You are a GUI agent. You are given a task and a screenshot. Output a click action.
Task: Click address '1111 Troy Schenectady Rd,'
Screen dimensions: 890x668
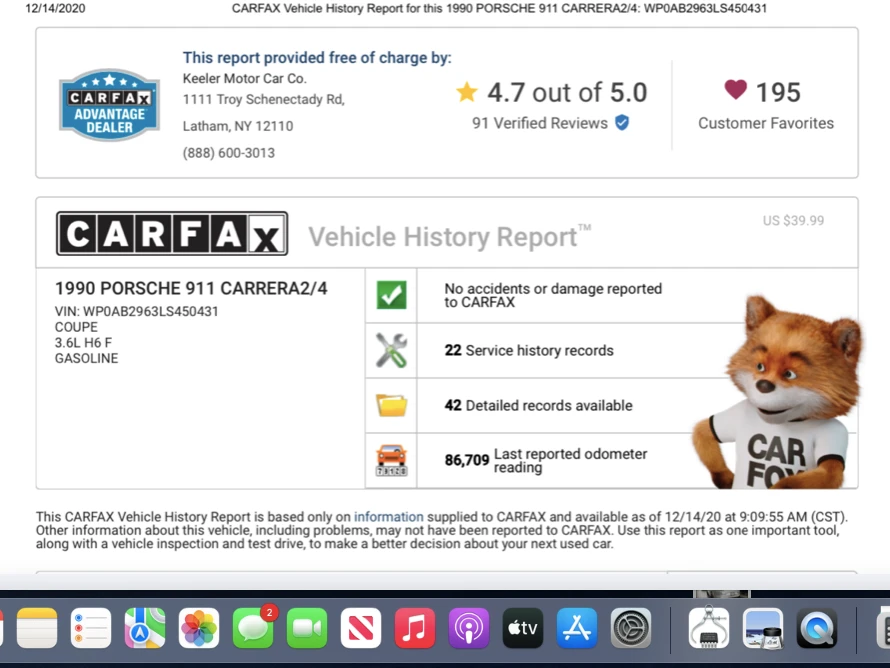click(263, 99)
